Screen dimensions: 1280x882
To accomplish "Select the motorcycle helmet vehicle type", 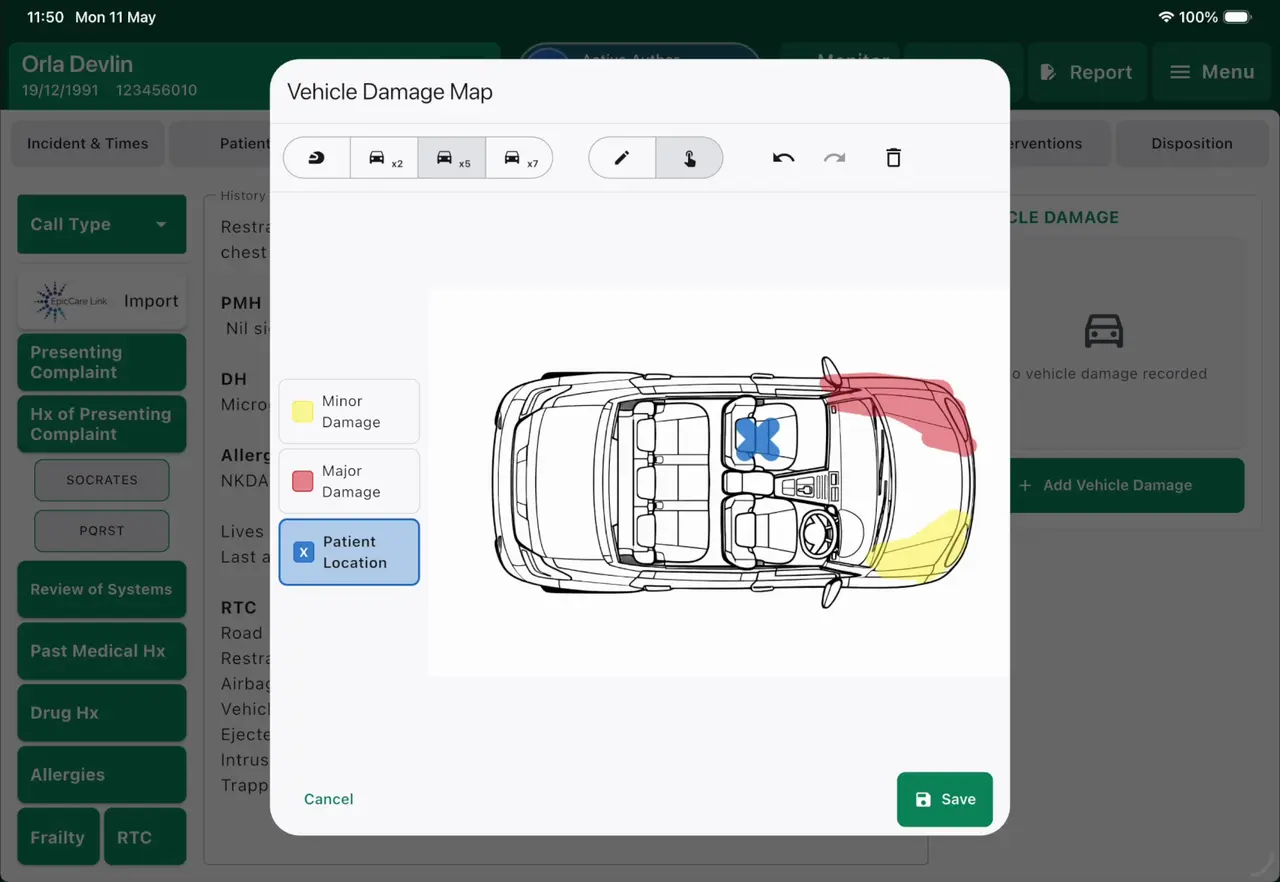I will 317,158.
